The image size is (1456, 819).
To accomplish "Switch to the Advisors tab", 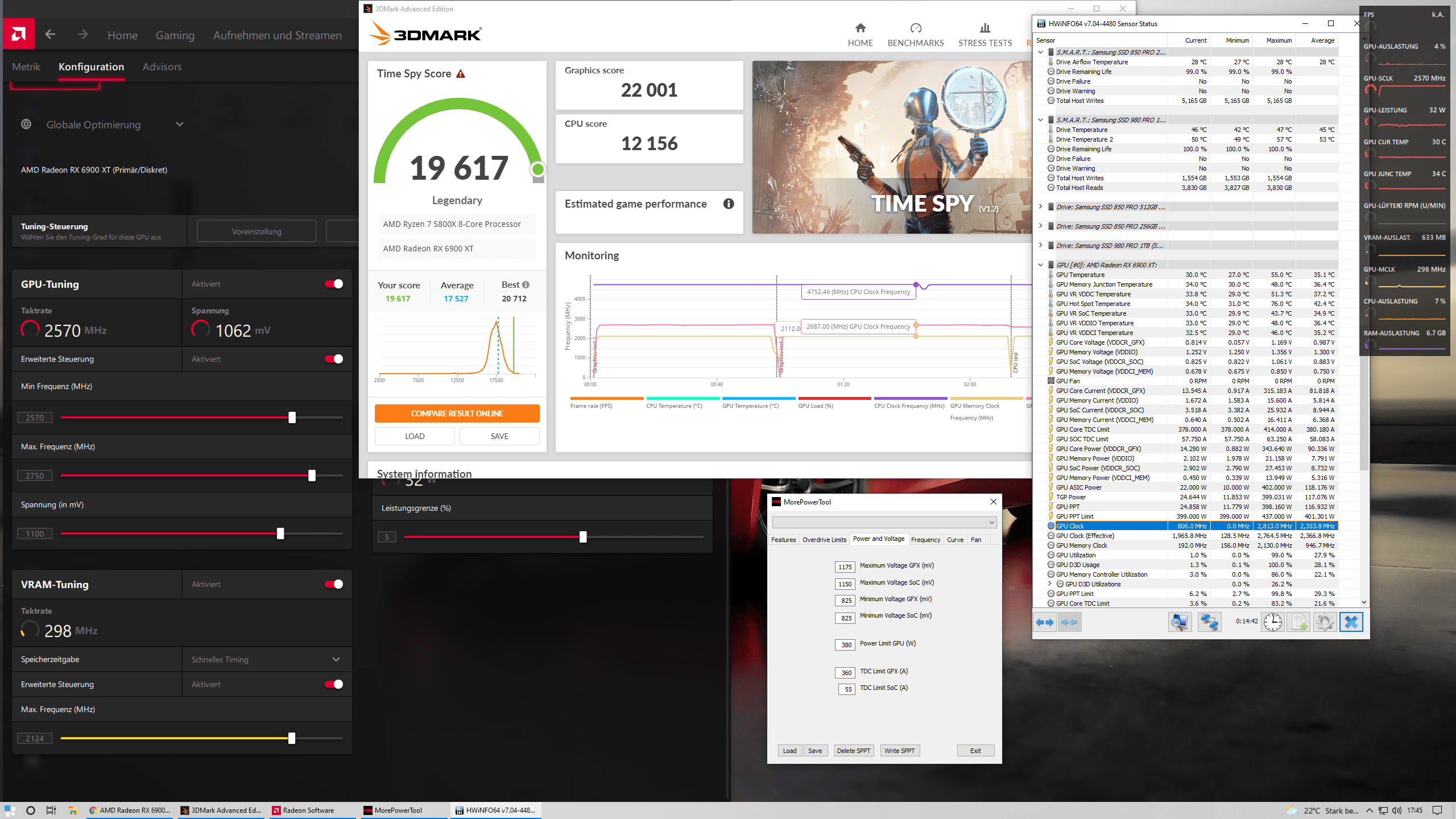I will (162, 67).
